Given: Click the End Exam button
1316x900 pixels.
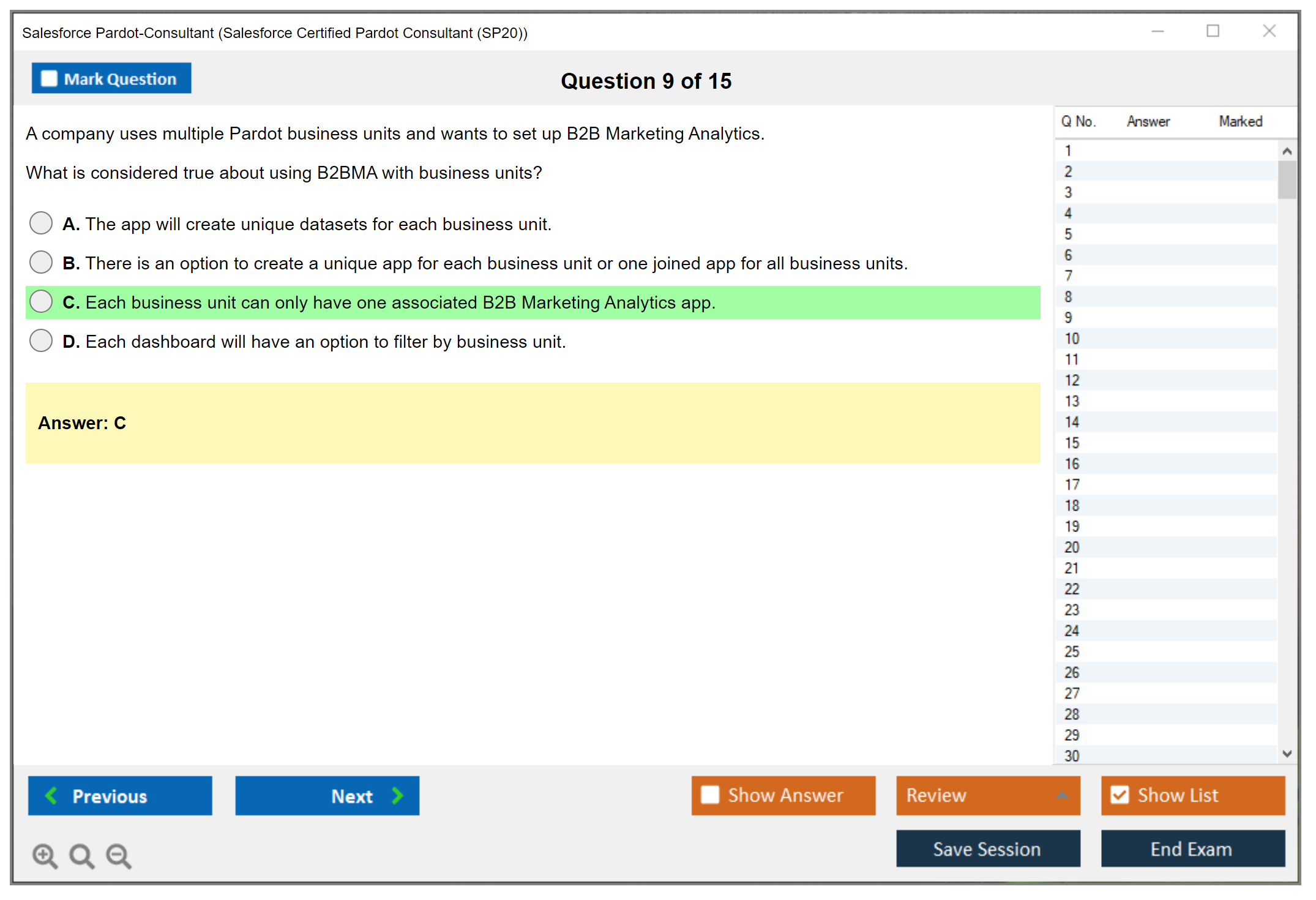Looking at the screenshot, I should click(1192, 849).
